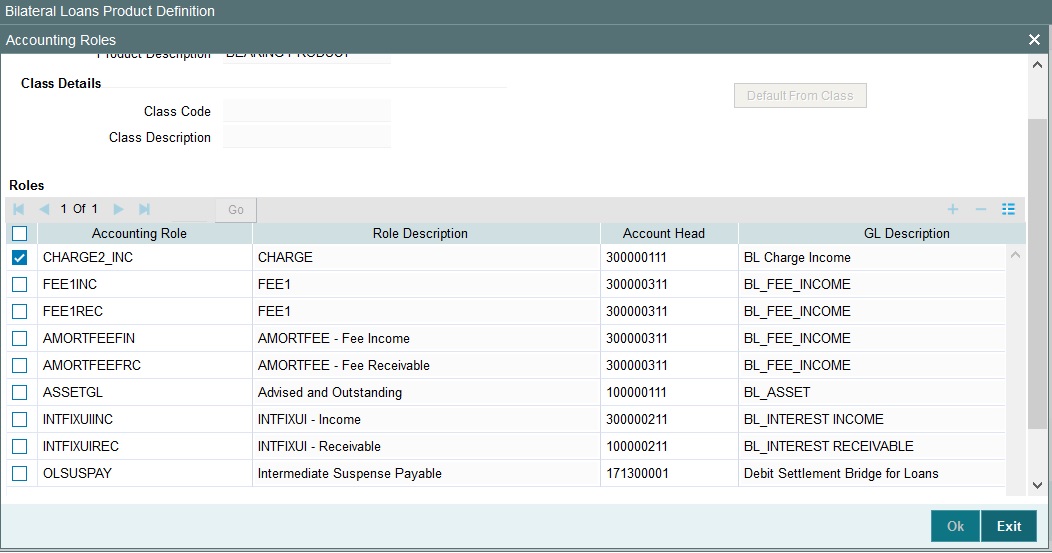
Task: Select the OLSUSPAY accounting role cell
Action: pyautogui.click(x=145, y=473)
